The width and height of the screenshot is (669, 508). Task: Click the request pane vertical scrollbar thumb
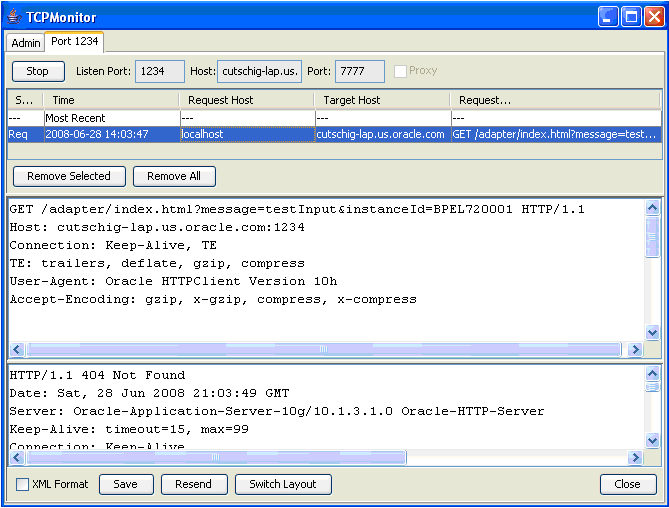tap(652, 237)
